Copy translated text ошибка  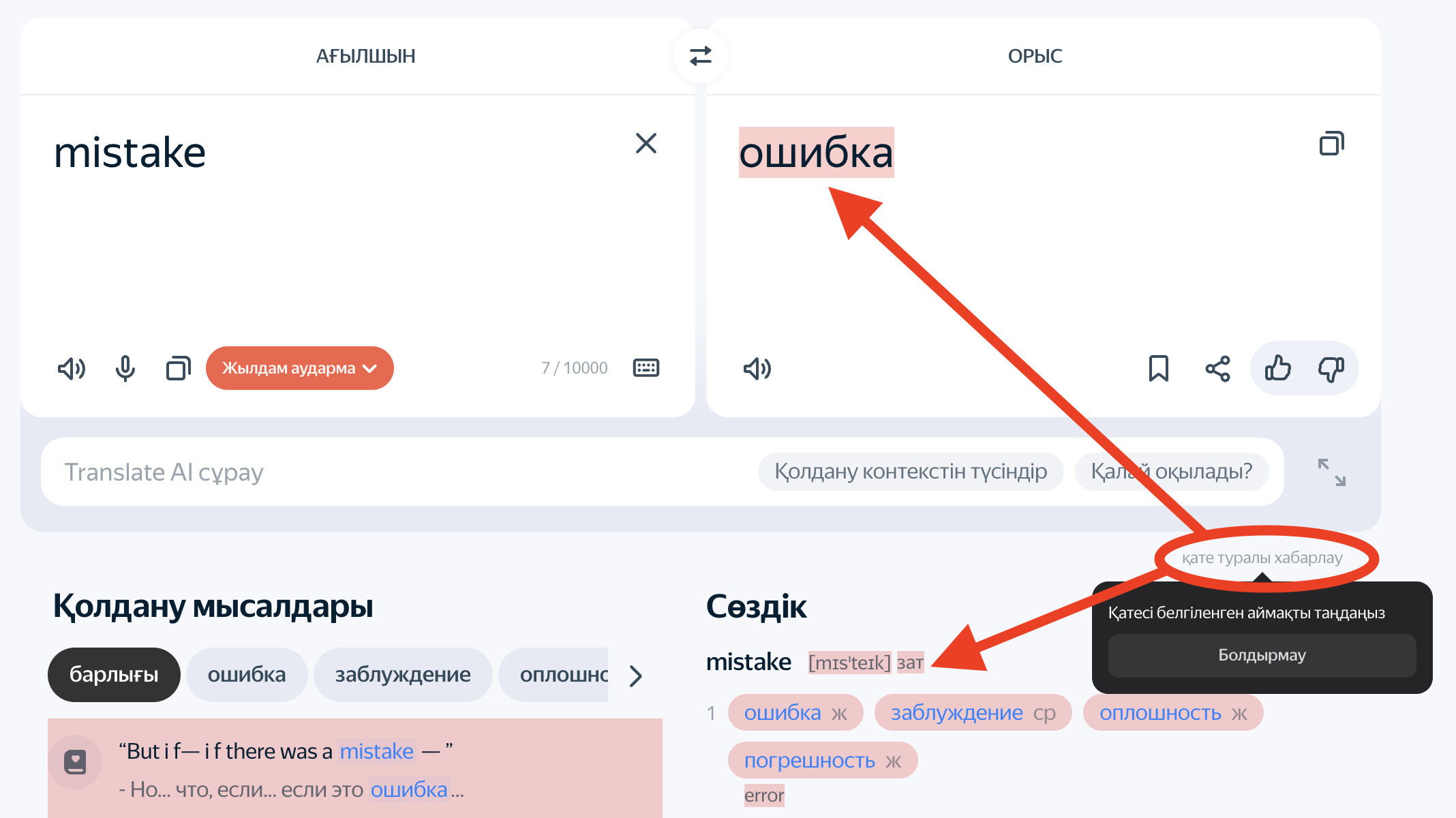pos(1331,144)
